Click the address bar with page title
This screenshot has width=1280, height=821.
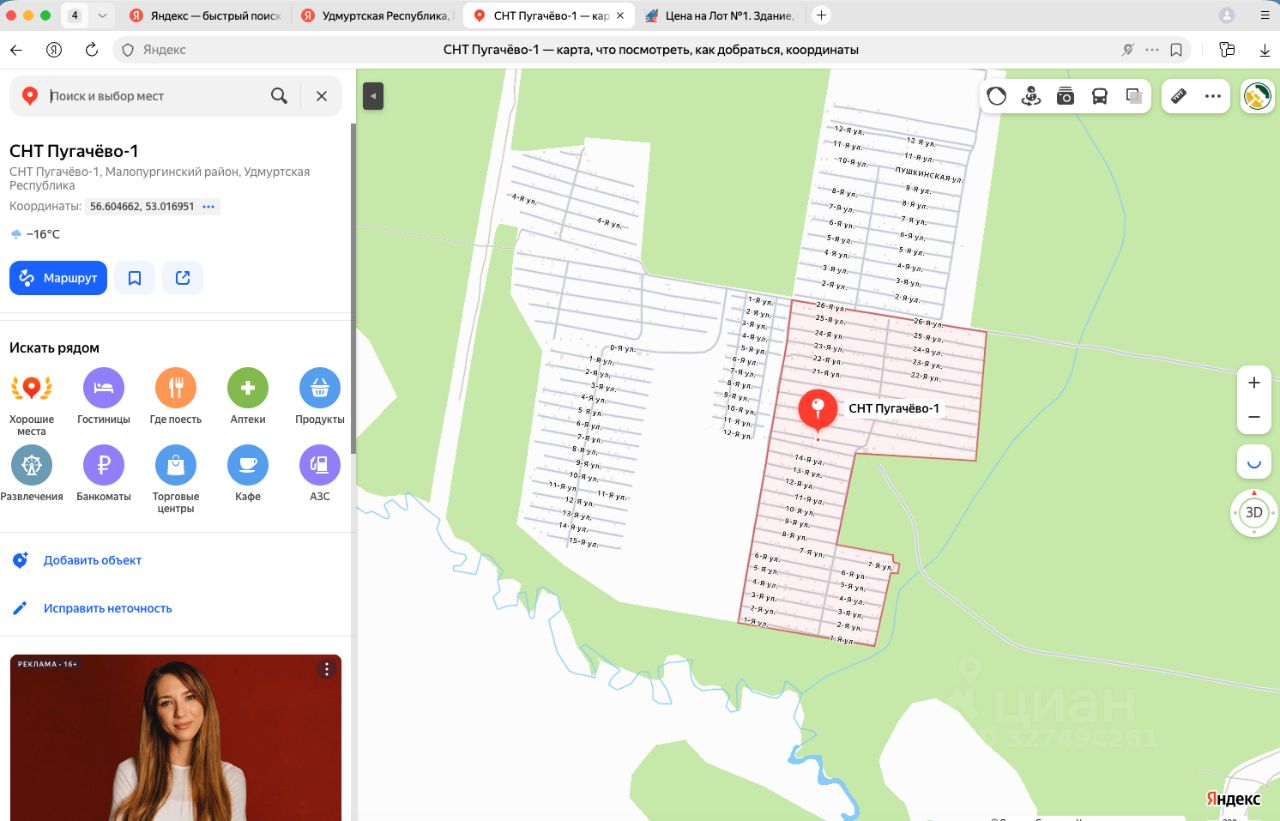click(x=650, y=50)
